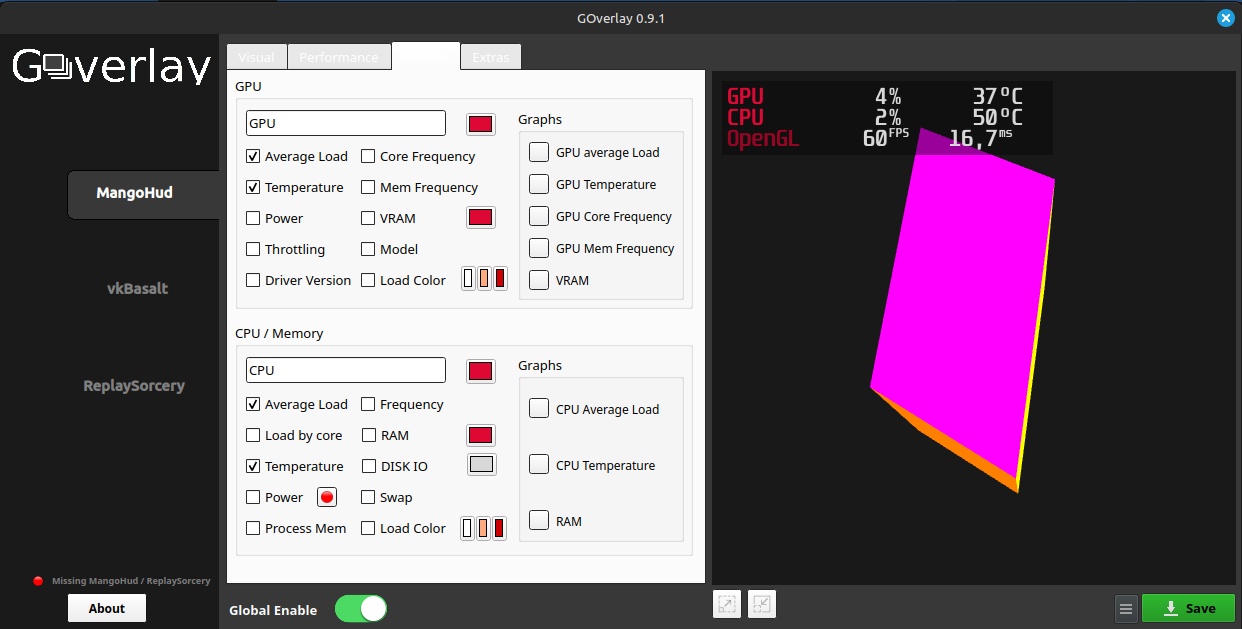Open the GPU text color swatch
The image size is (1242, 629).
(x=481, y=124)
